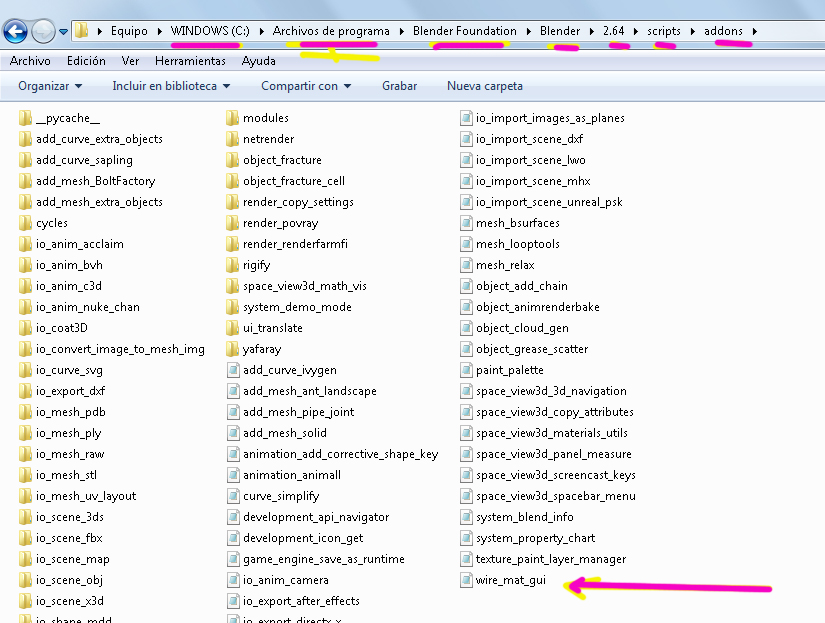This screenshot has width=825, height=623.
Task: Select the io_import_images_as_planes file icon
Action: coord(466,118)
